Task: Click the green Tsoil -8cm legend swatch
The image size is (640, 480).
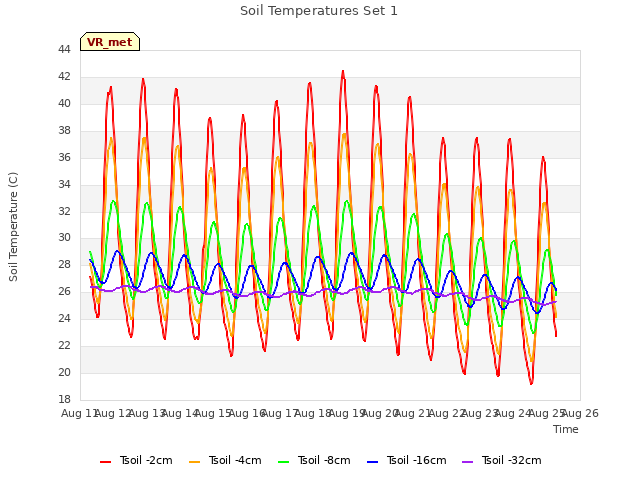Action: 283,462
